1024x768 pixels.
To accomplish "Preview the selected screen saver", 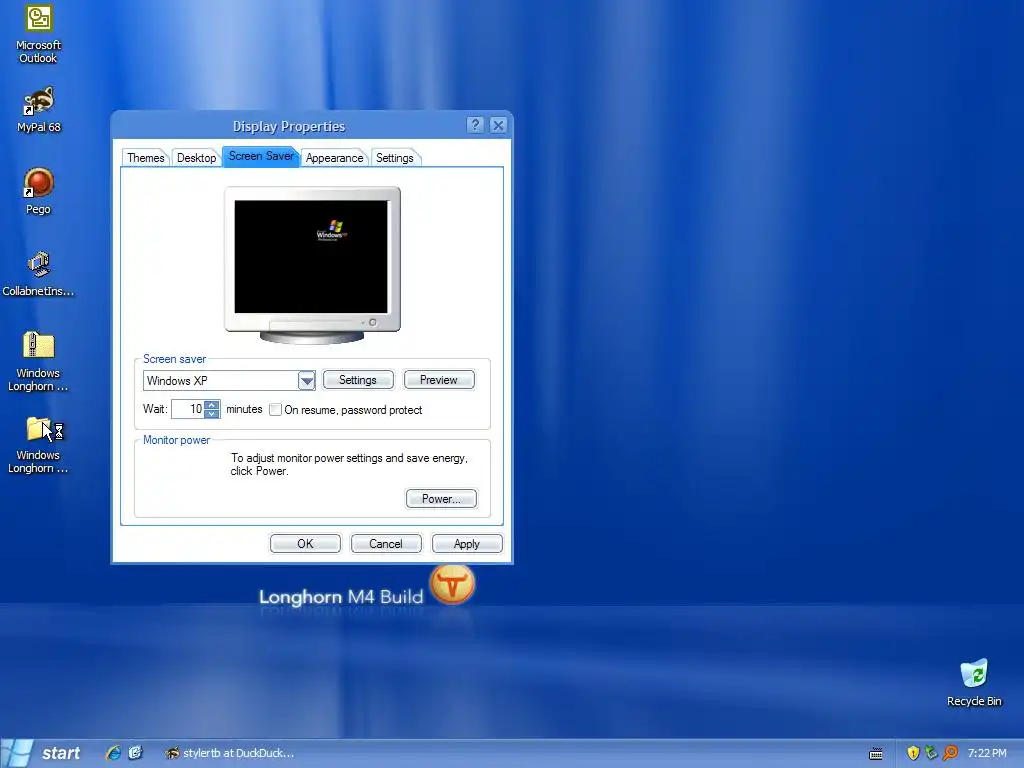I will [x=439, y=380].
